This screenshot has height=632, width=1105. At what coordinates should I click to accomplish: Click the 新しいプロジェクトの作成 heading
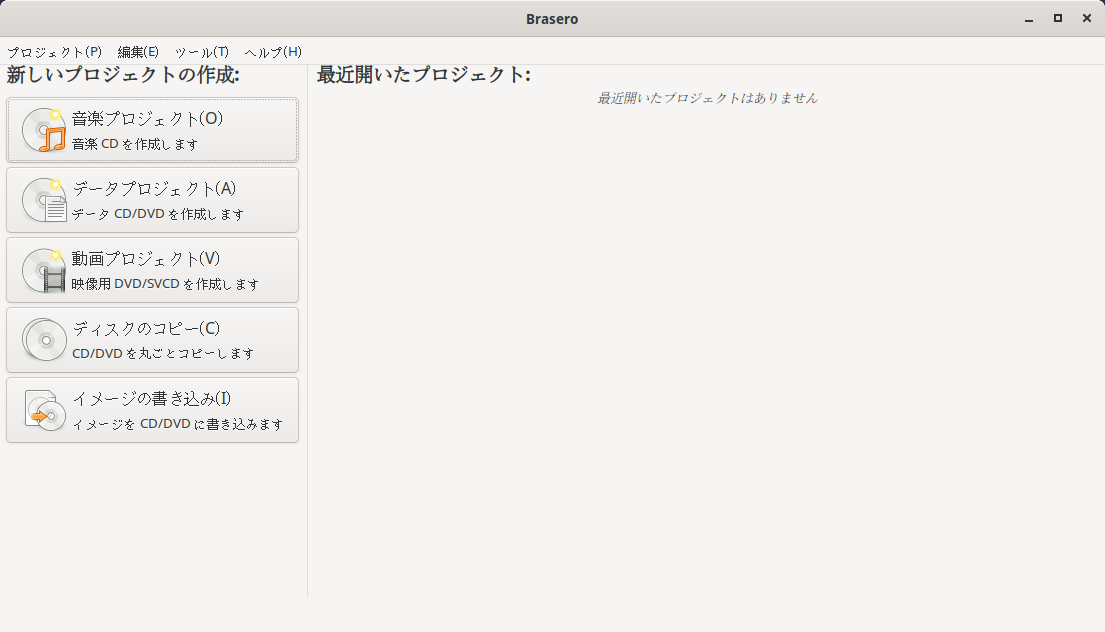pyautogui.click(x=123, y=75)
